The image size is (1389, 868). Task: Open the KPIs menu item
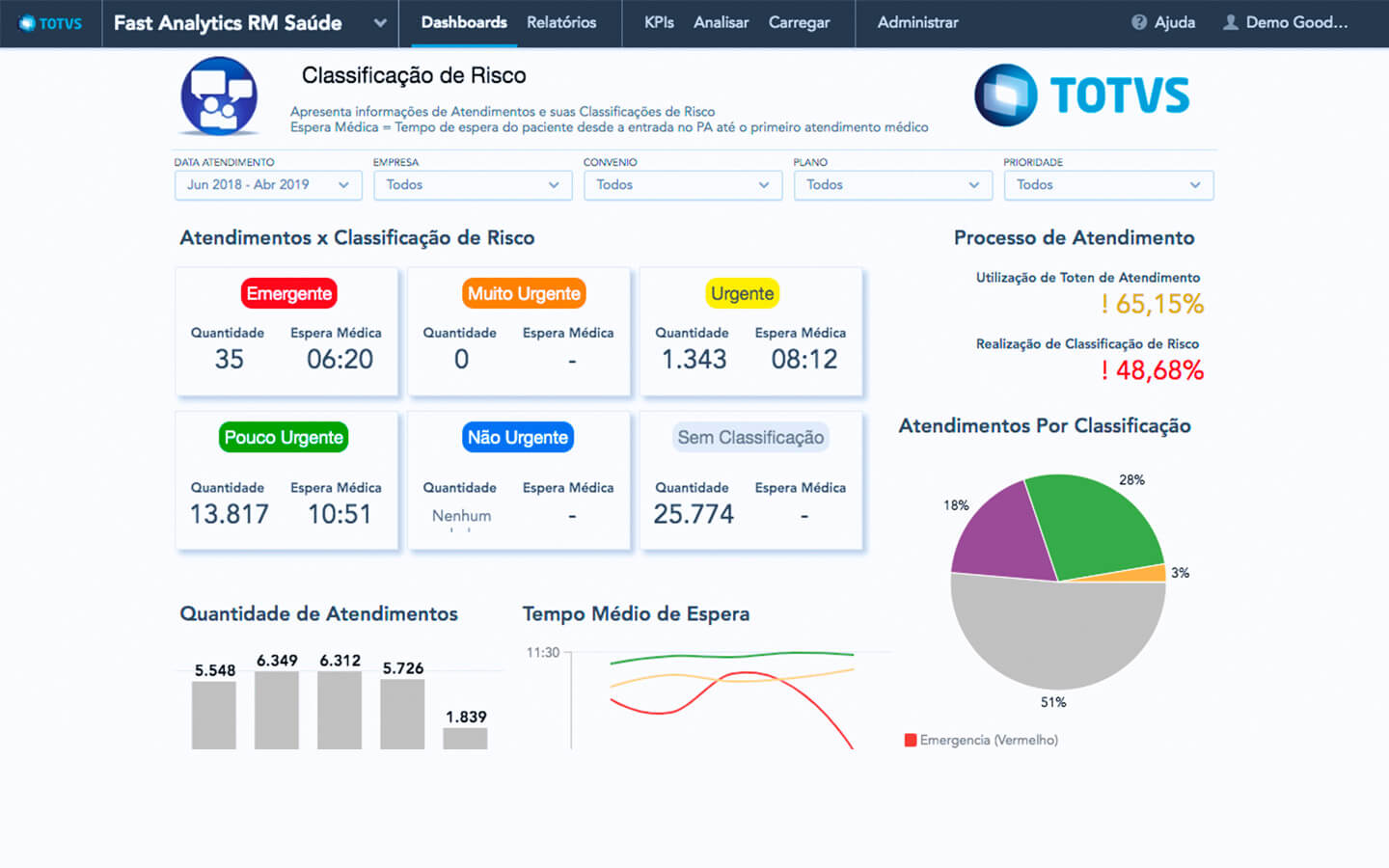[659, 22]
